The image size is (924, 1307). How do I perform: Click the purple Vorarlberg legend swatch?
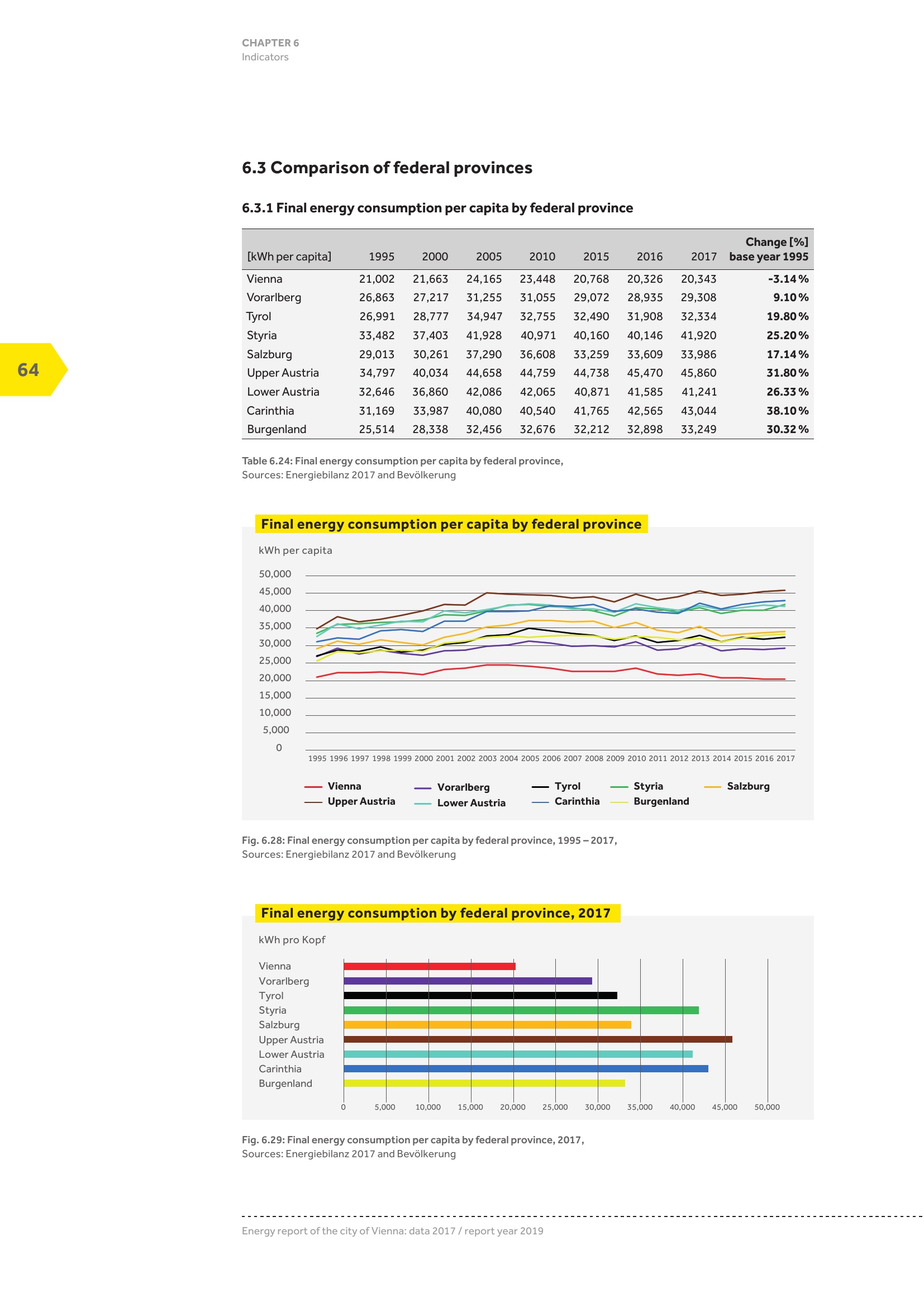pyautogui.click(x=423, y=788)
